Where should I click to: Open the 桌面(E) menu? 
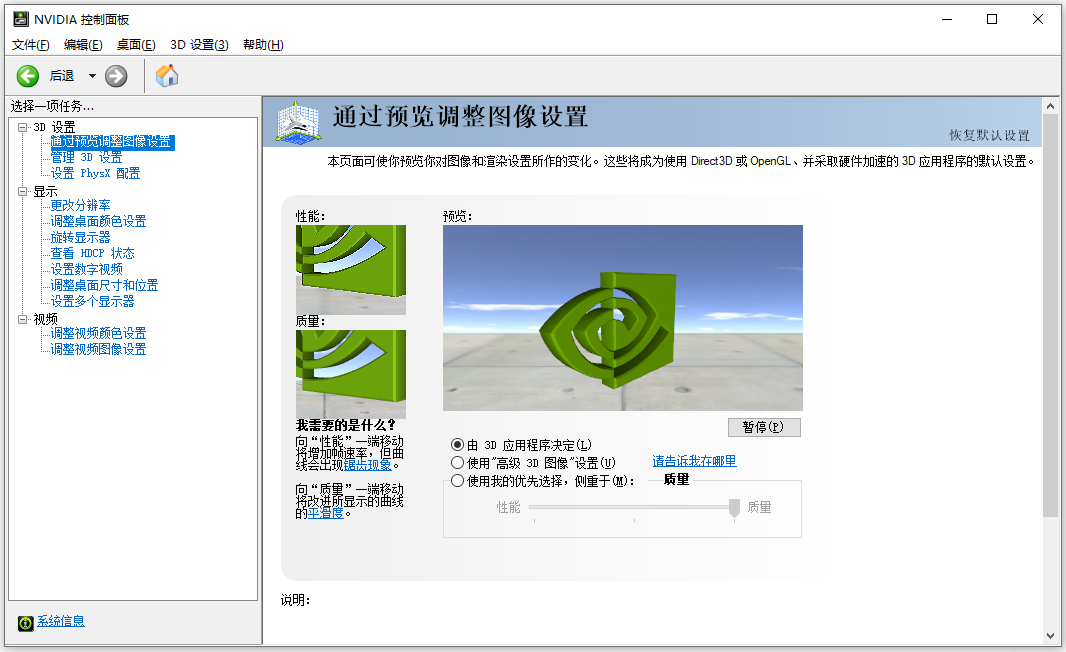pos(136,45)
